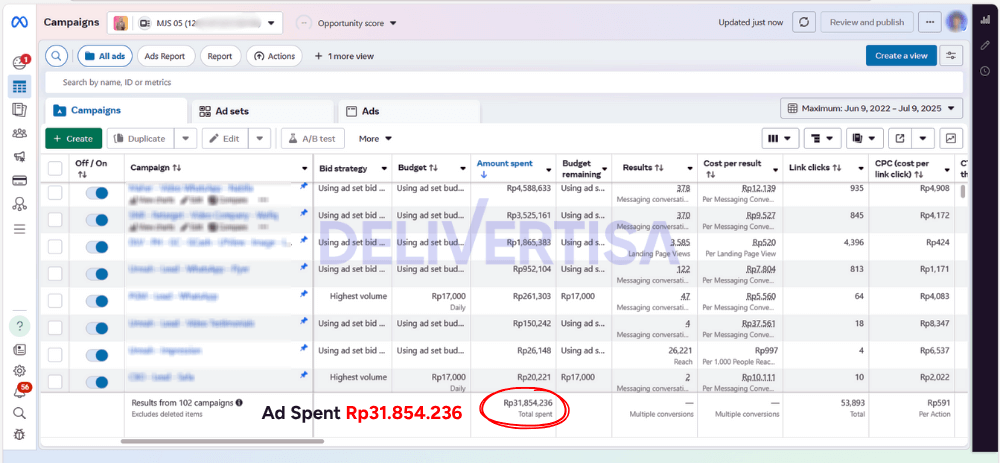Open Events Manager icon in sidebar
Screen dimensions: 1000x463
tap(19, 205)
